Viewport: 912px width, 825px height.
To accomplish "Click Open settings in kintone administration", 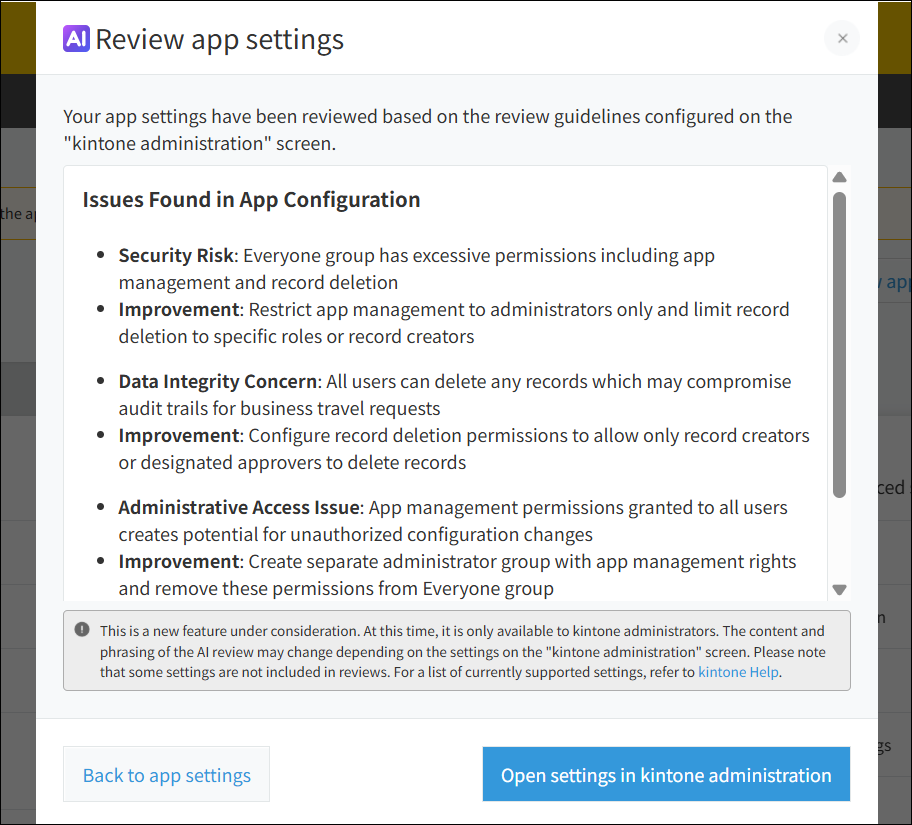I will point(666,774).
